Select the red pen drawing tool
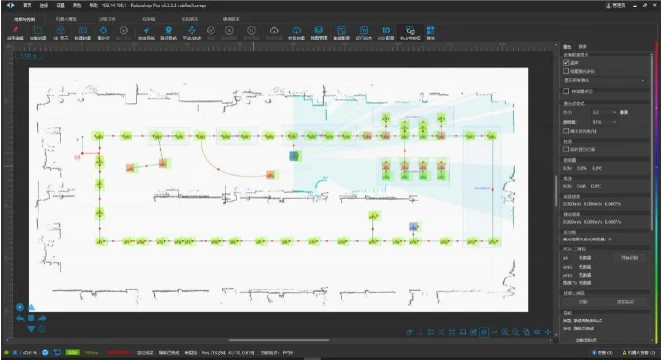 (16, 30)
